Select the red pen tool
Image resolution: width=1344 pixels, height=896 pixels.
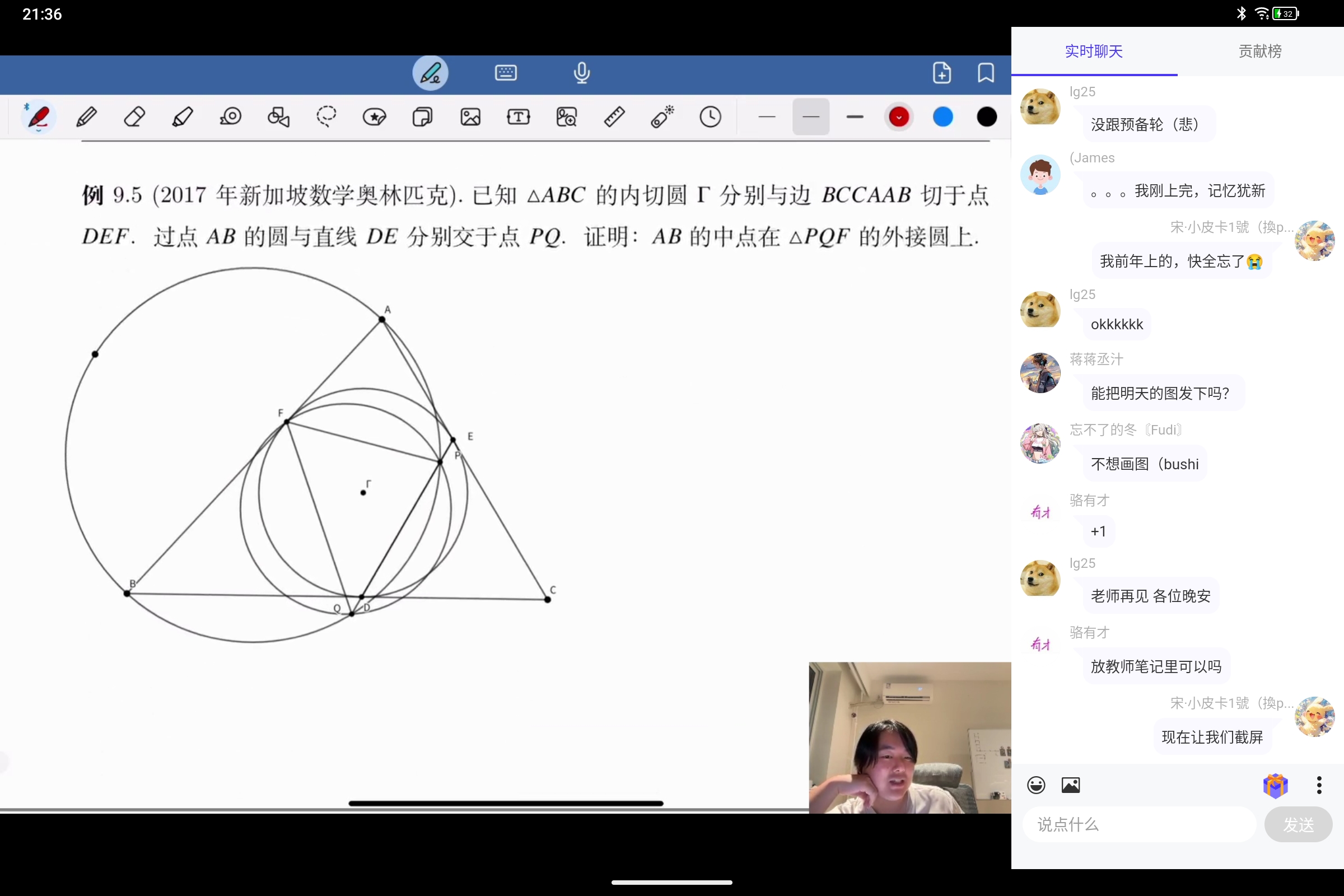point(39,117)
